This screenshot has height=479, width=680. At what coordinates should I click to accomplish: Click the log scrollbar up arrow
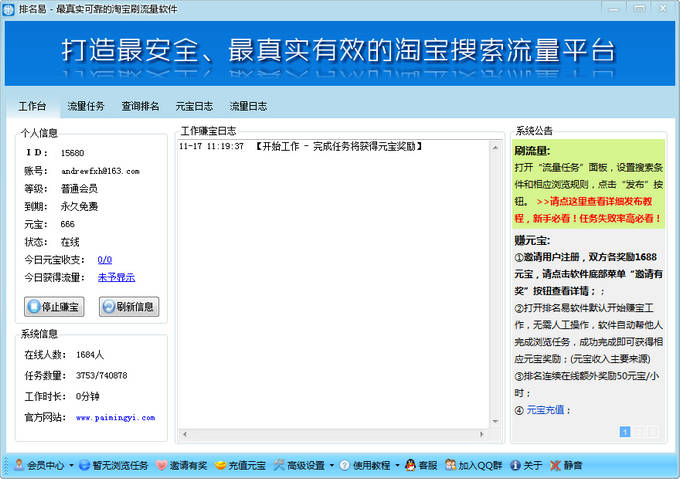pyautogui.click(x=495, y=148)
